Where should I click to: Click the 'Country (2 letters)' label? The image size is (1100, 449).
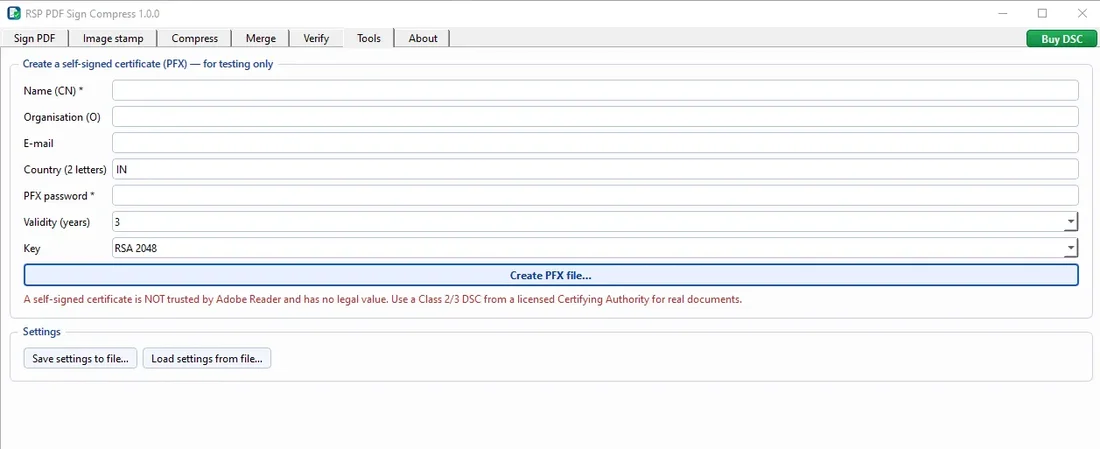[65, 169]
